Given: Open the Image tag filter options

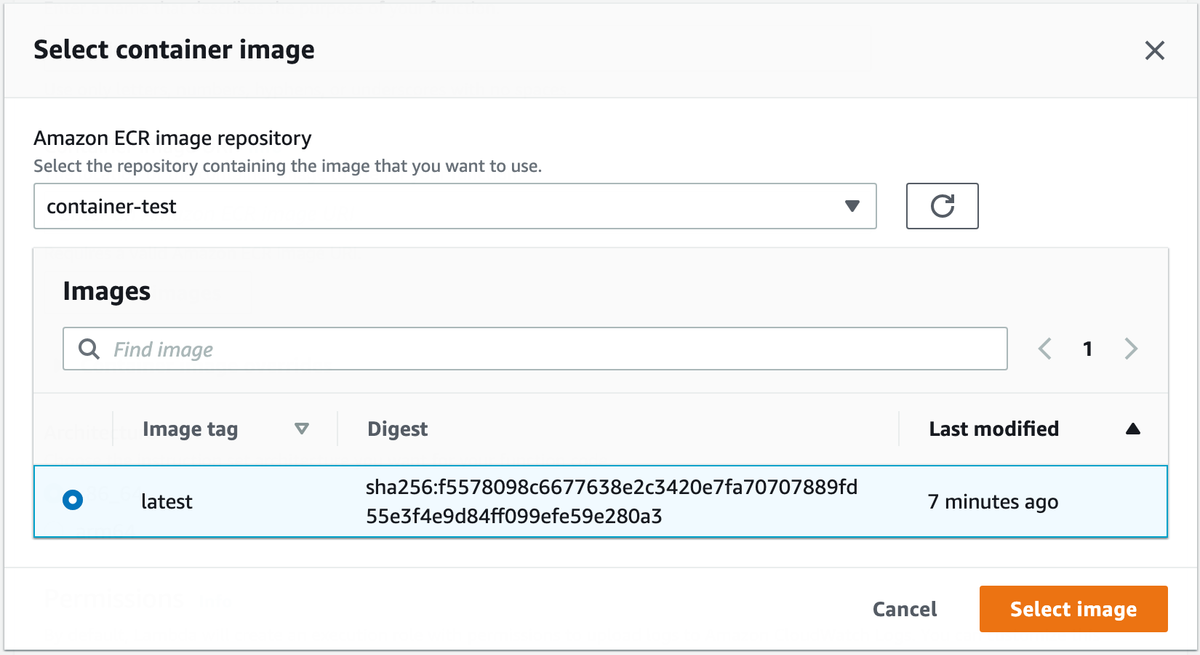Looking at the screenshot, I should pyautogui.click(x=301, y=428).
